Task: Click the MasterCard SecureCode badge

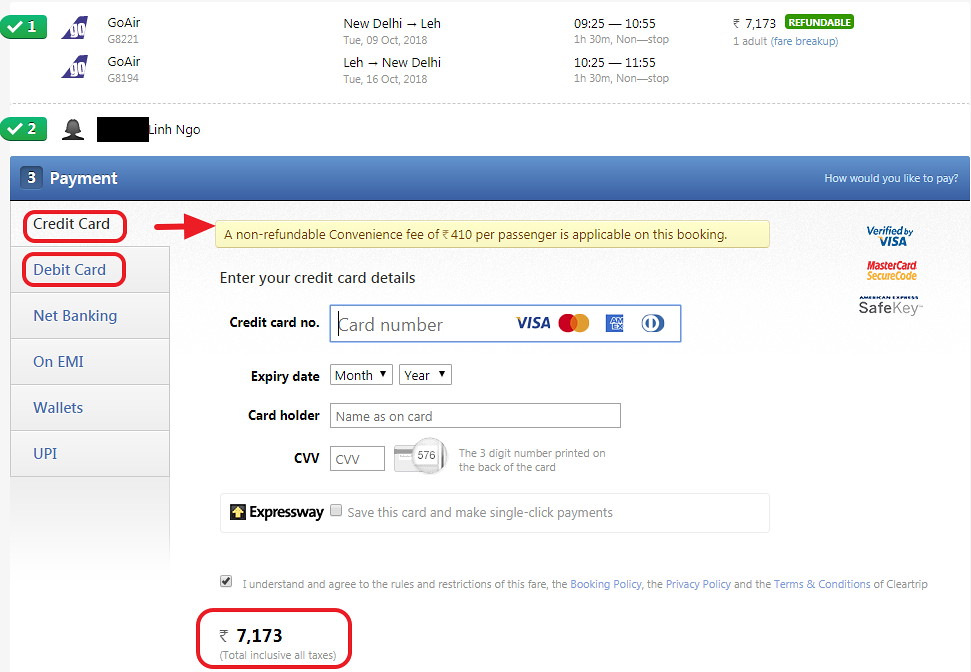Action: click(x=892, y=271)
